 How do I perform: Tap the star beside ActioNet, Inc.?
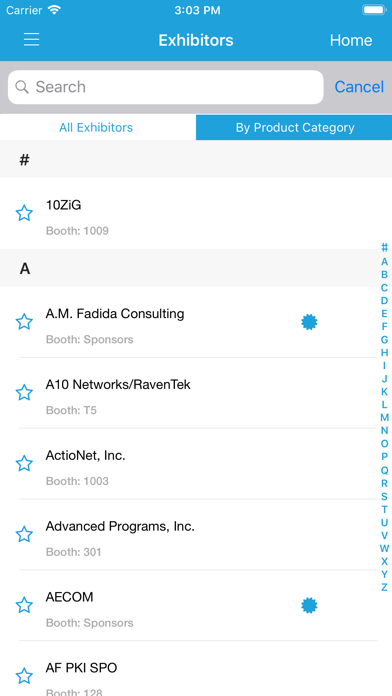tap(24, 464)
